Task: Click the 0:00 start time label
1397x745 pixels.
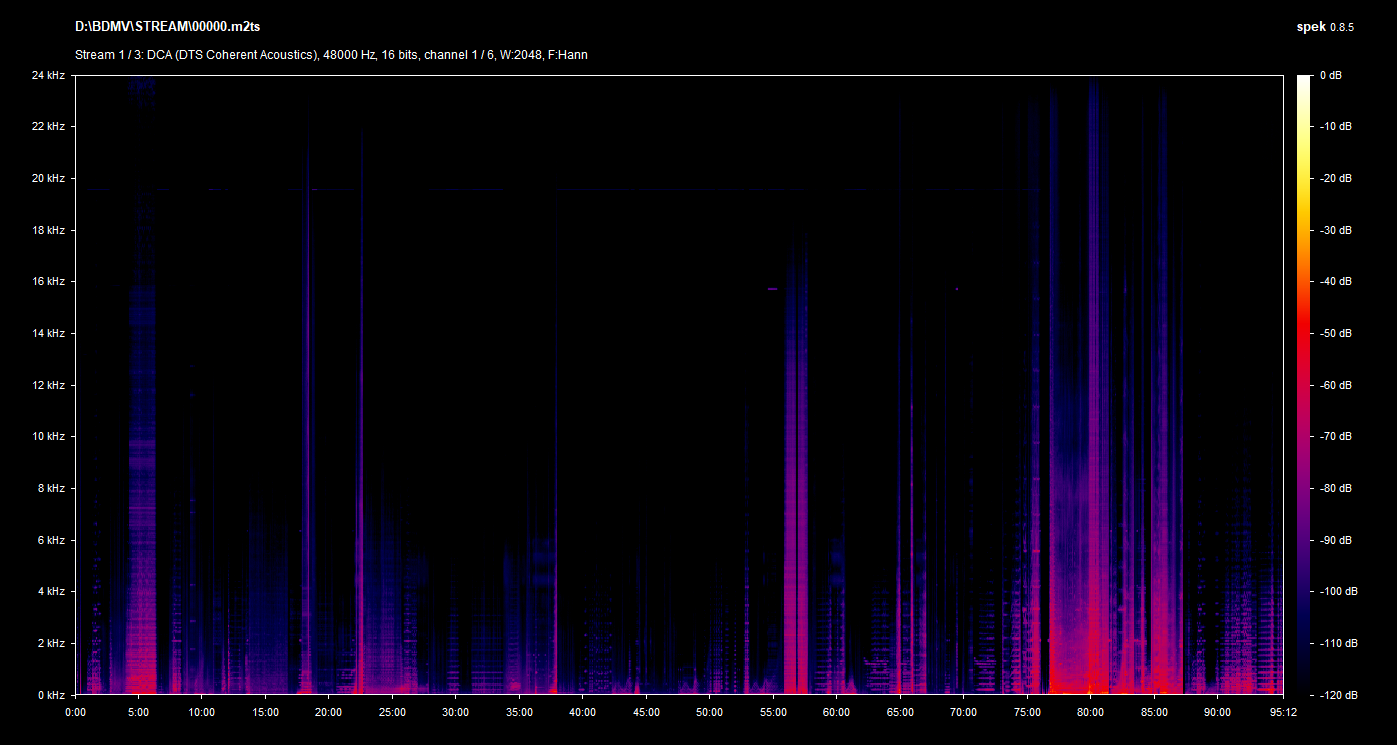Action: pyautogui.click(x=76, y=712)
